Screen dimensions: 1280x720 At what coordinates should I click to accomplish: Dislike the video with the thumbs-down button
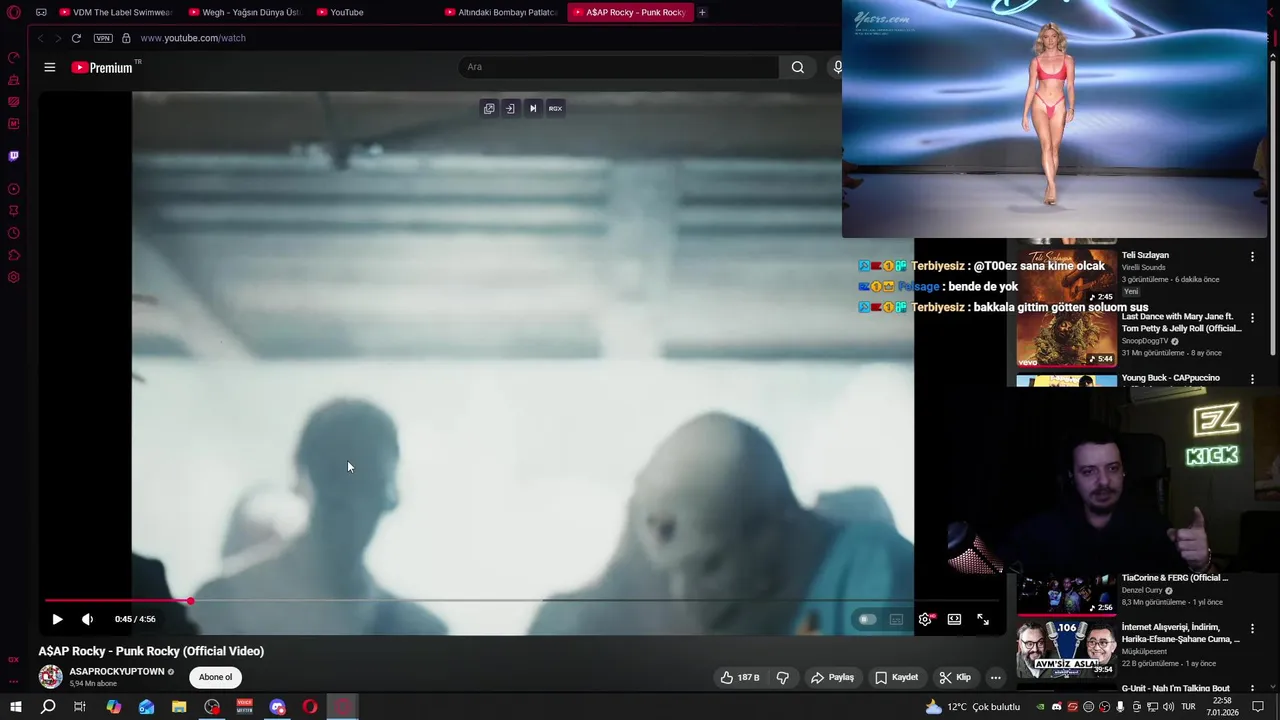[782, 677]
